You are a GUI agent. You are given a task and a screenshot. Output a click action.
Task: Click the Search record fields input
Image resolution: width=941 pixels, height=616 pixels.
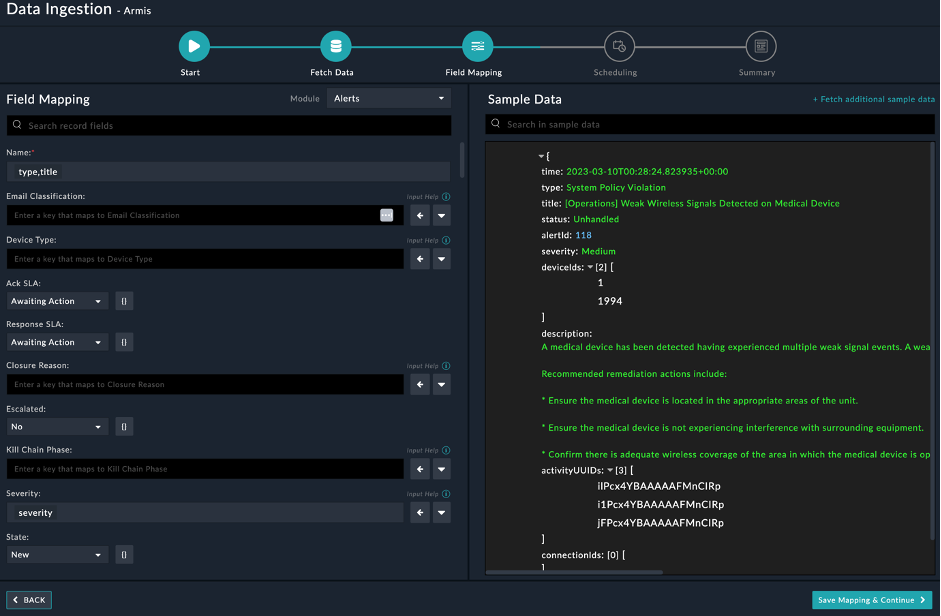[228, 126]
